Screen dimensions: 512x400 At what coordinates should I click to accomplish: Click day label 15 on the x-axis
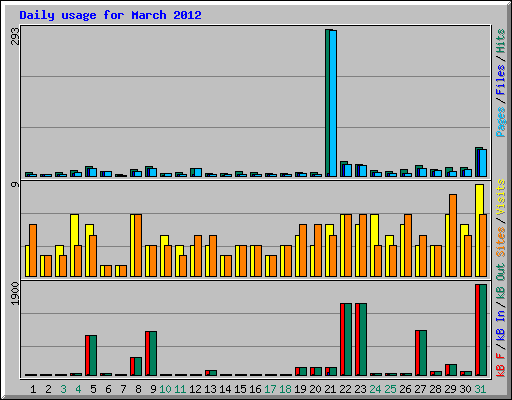[x=240, y=389]
